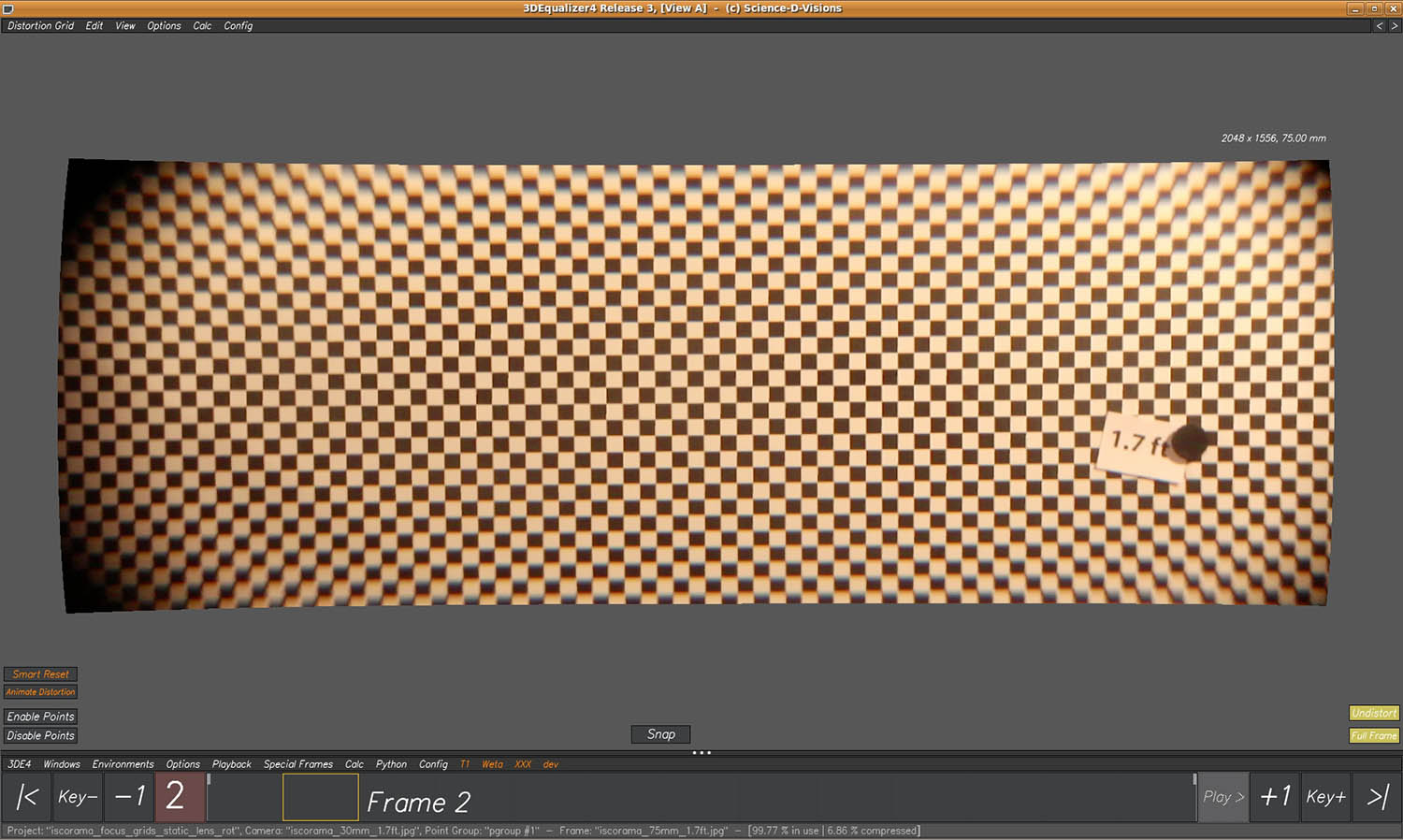Jump to last frame button

[1377, 797]
